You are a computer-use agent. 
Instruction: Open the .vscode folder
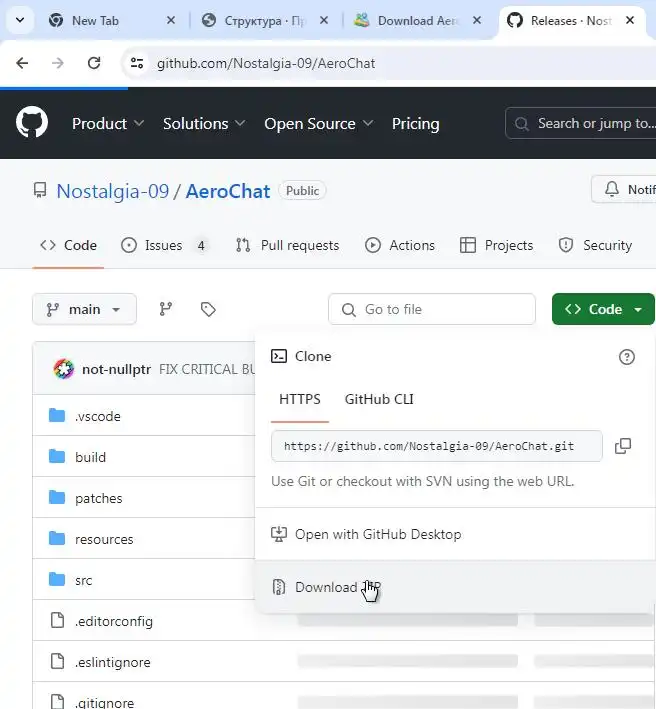tap(98, 416)
